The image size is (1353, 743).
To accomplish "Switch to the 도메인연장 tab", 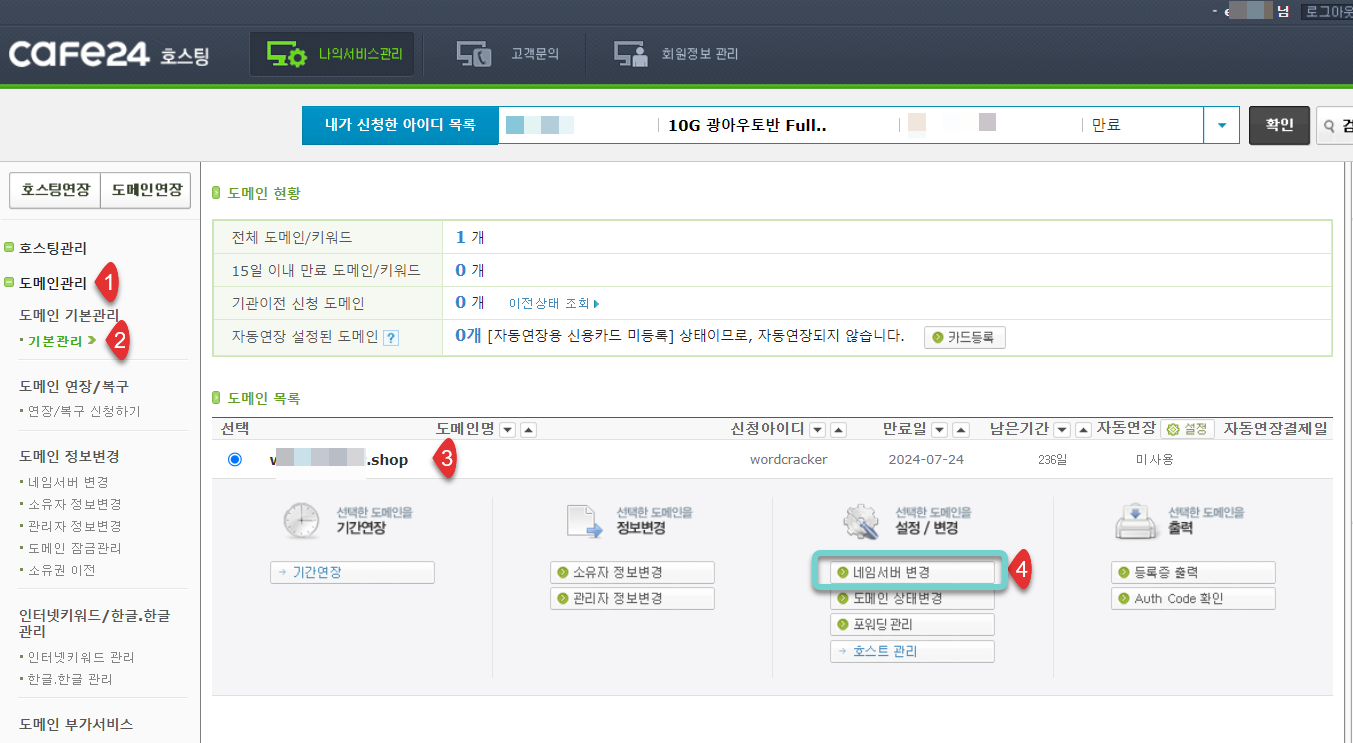I will tap(146, 190).
